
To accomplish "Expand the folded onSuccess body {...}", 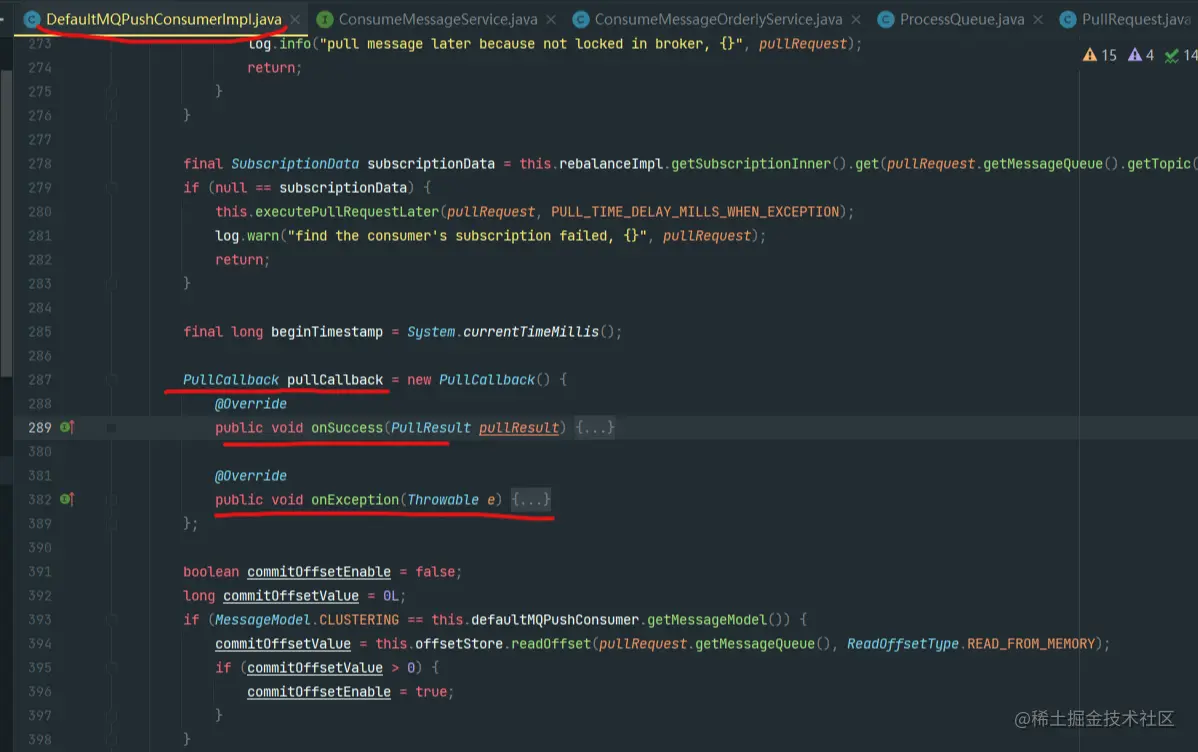I will 594,427.
